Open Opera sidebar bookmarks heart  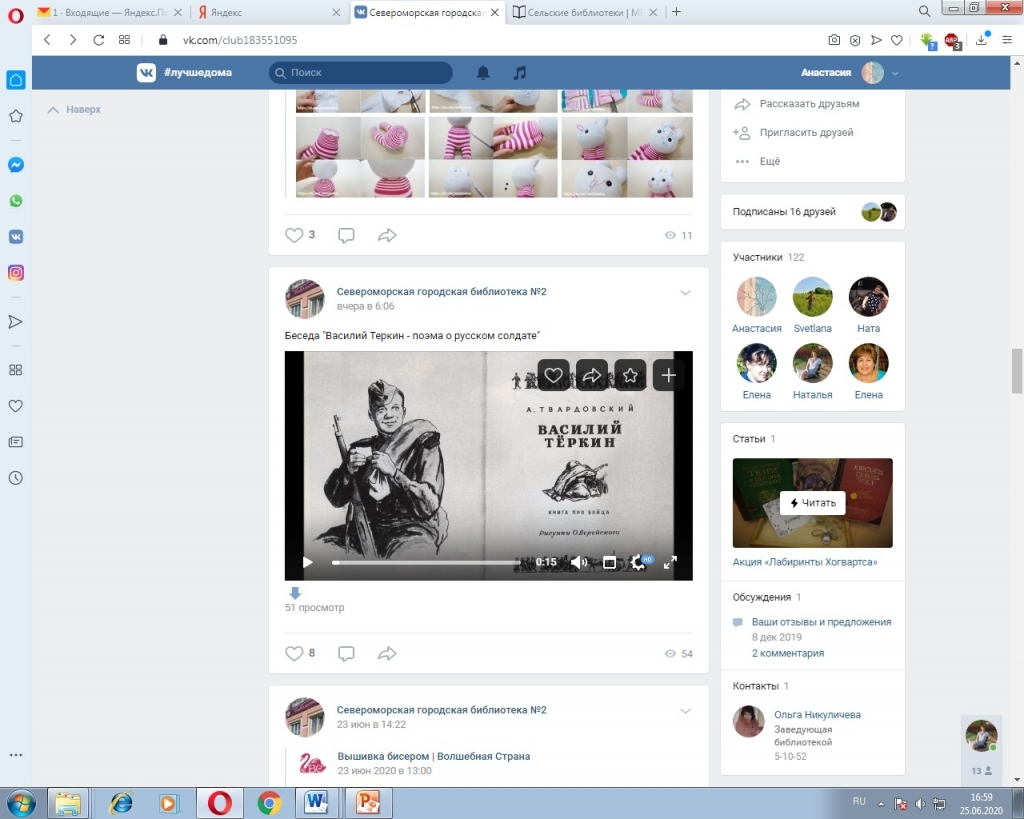pos(16,406)
